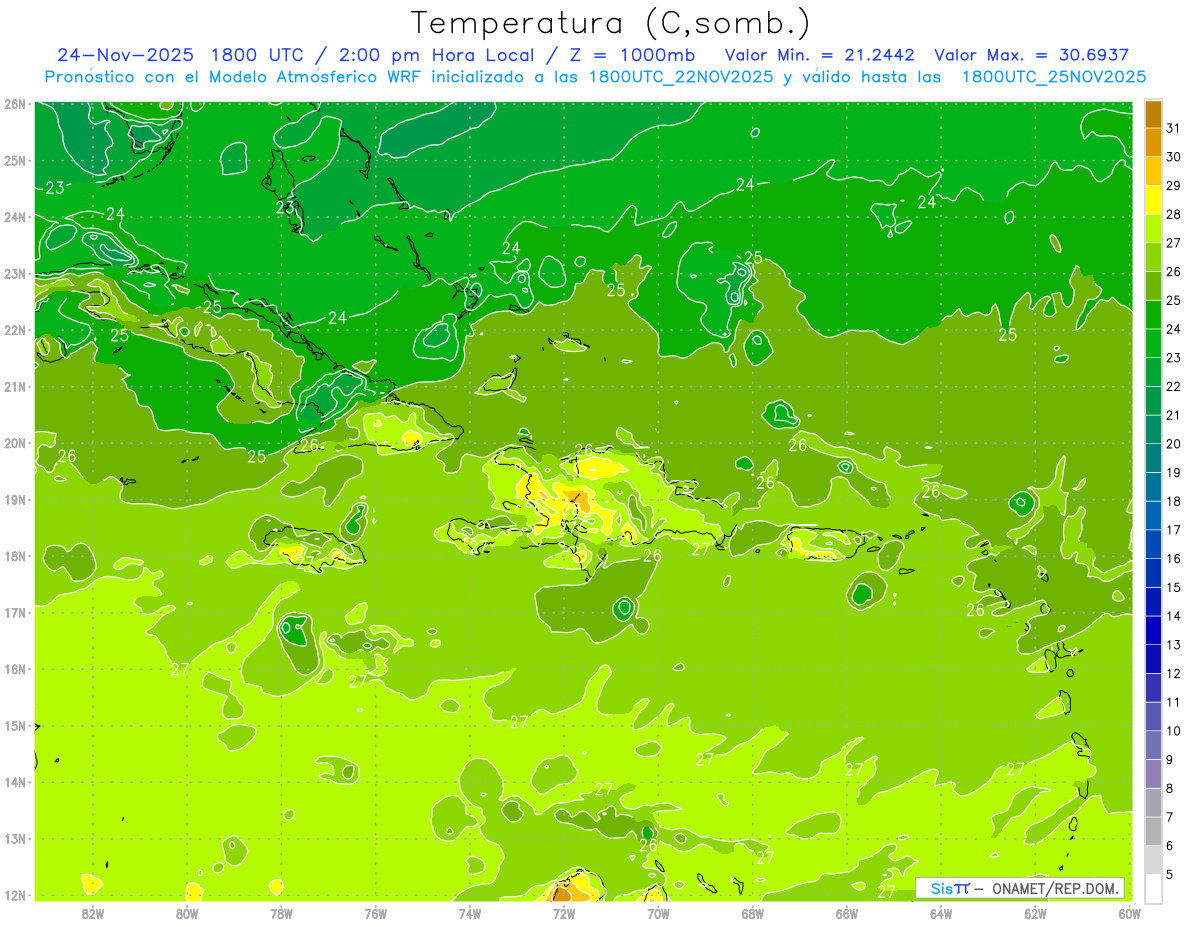
Task: Click the 80W longitude axis label
Action: point(187,913)
